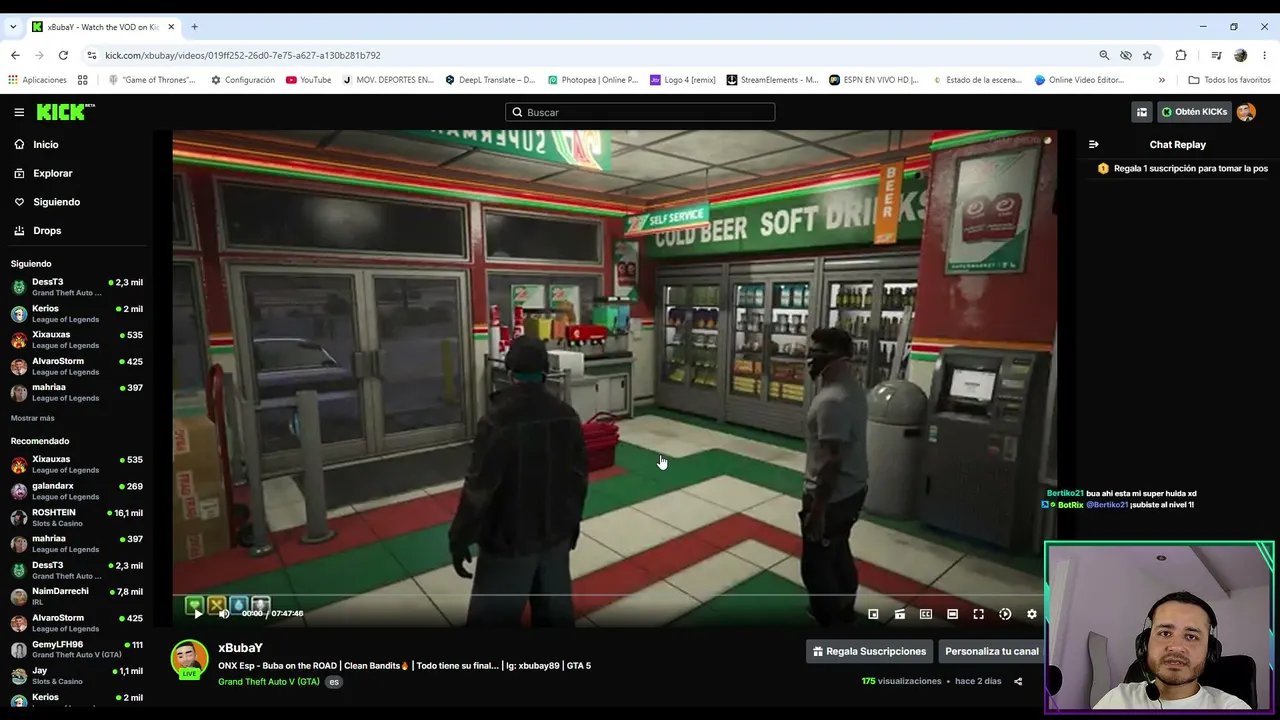
Task: Click the xBubaY channel name
Action: tap(240, 648)
